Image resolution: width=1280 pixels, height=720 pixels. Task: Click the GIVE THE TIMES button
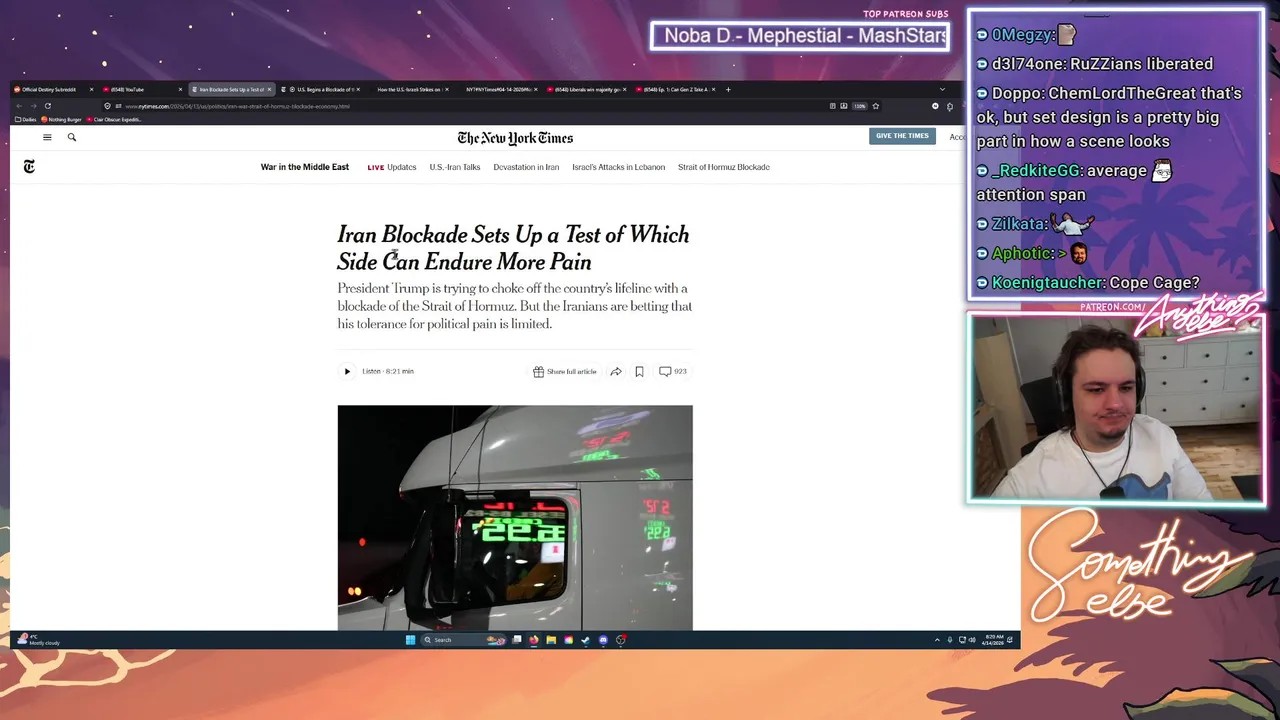902,136
